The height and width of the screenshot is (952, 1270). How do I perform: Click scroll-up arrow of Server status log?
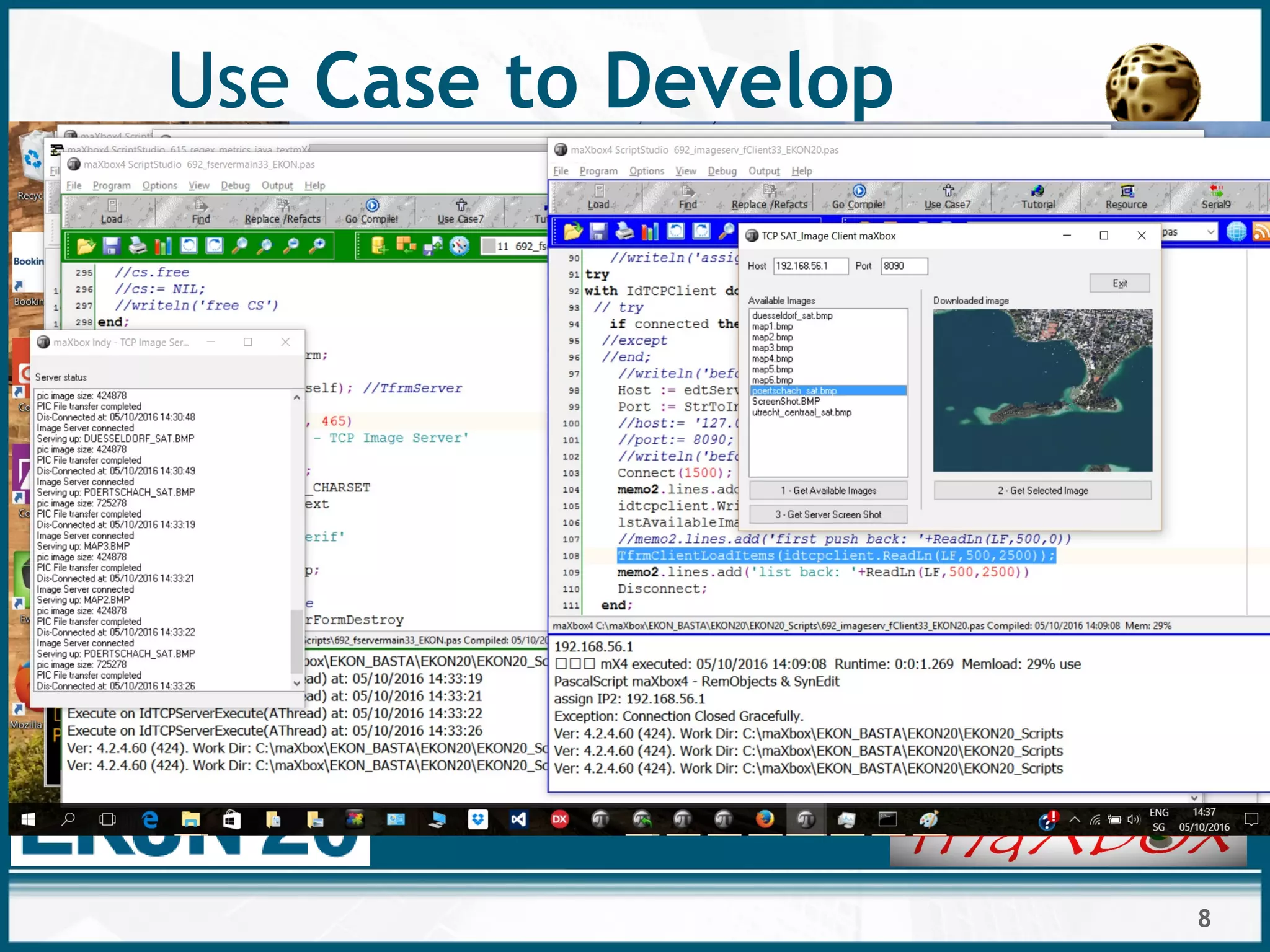tap(297, 397)
